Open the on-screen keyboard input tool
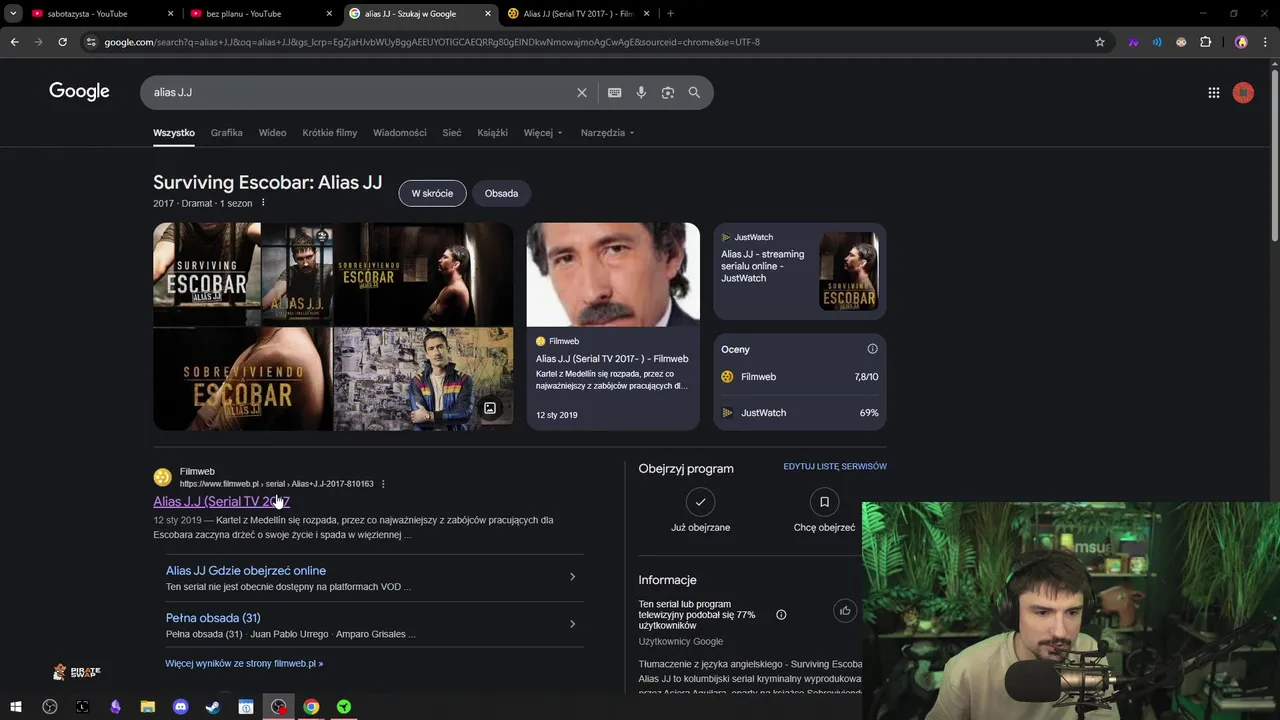The height and width of the screenshot is (720, 1280). (614, 92)
